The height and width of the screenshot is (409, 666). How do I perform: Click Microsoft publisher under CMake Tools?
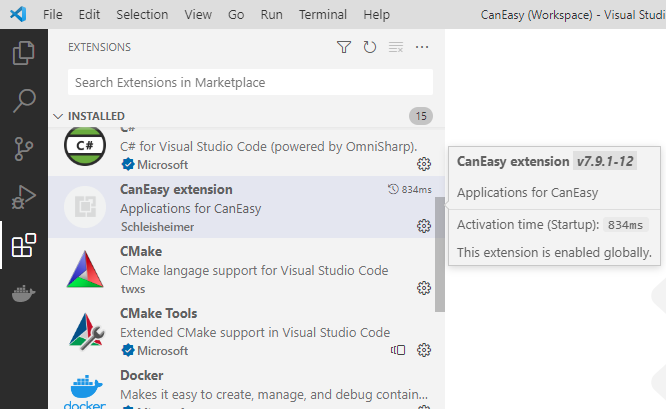[x=162, y=351]
